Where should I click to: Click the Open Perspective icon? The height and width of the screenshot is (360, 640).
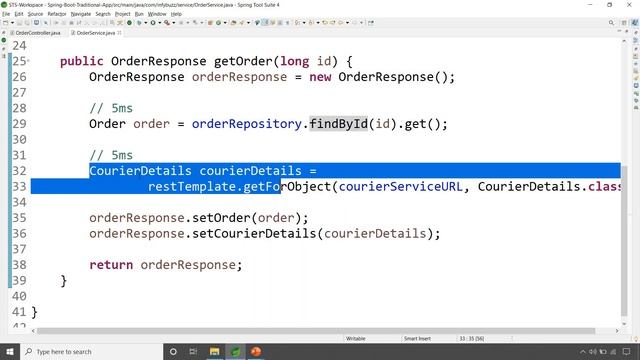pos(624,22)
